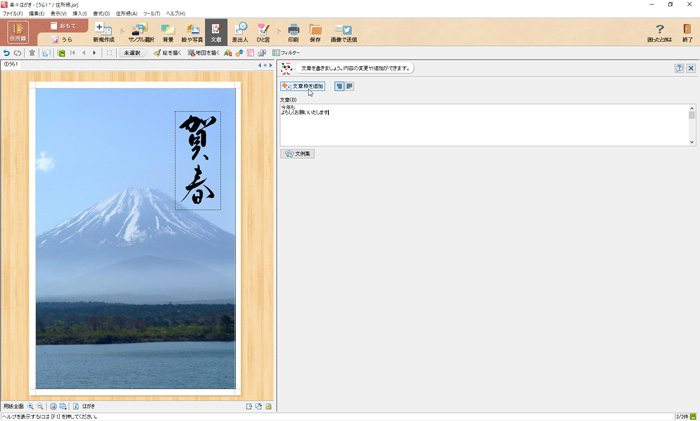Open the ツール tools menu
The width and height of the screenshot is (700, 421).
coord(151,13)
